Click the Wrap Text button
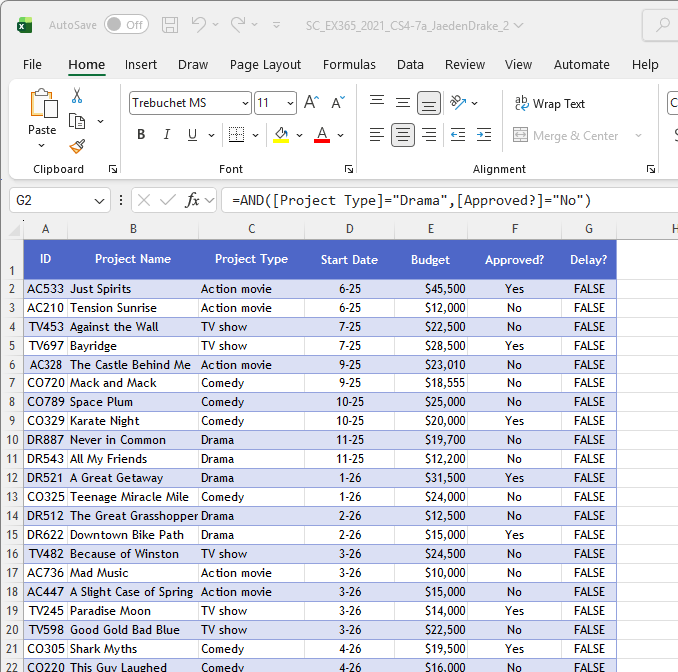Viewport: 678px width, 672px height. pyautogui.click(x=549, y=103)
